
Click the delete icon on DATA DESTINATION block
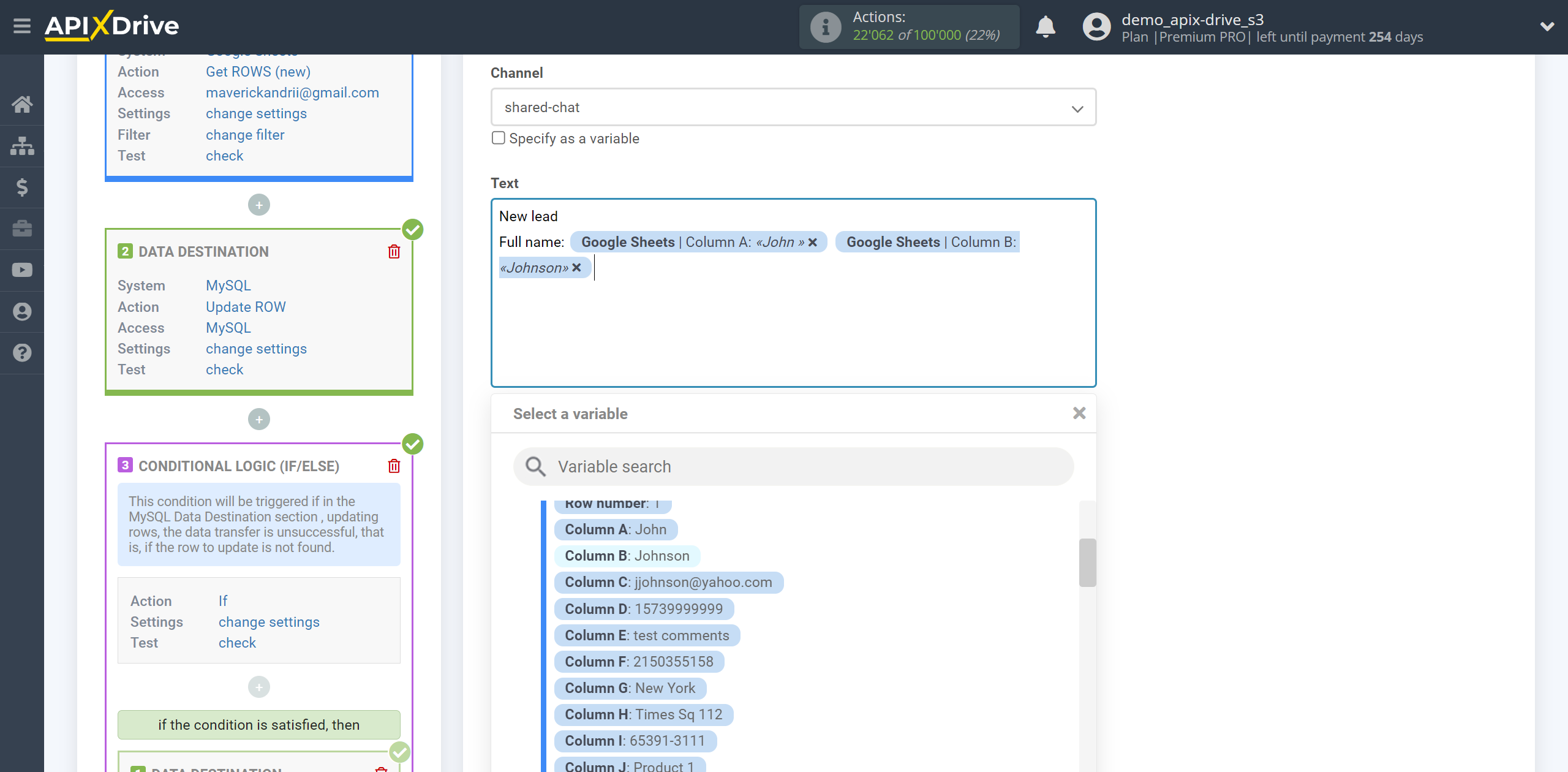tap(395, 251)
